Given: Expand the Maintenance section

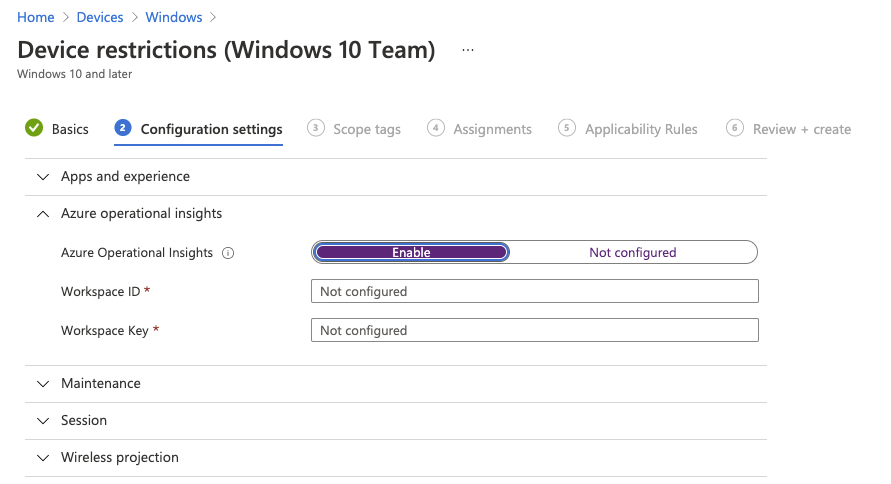Looking at the screenshot, I should [396, 383].
